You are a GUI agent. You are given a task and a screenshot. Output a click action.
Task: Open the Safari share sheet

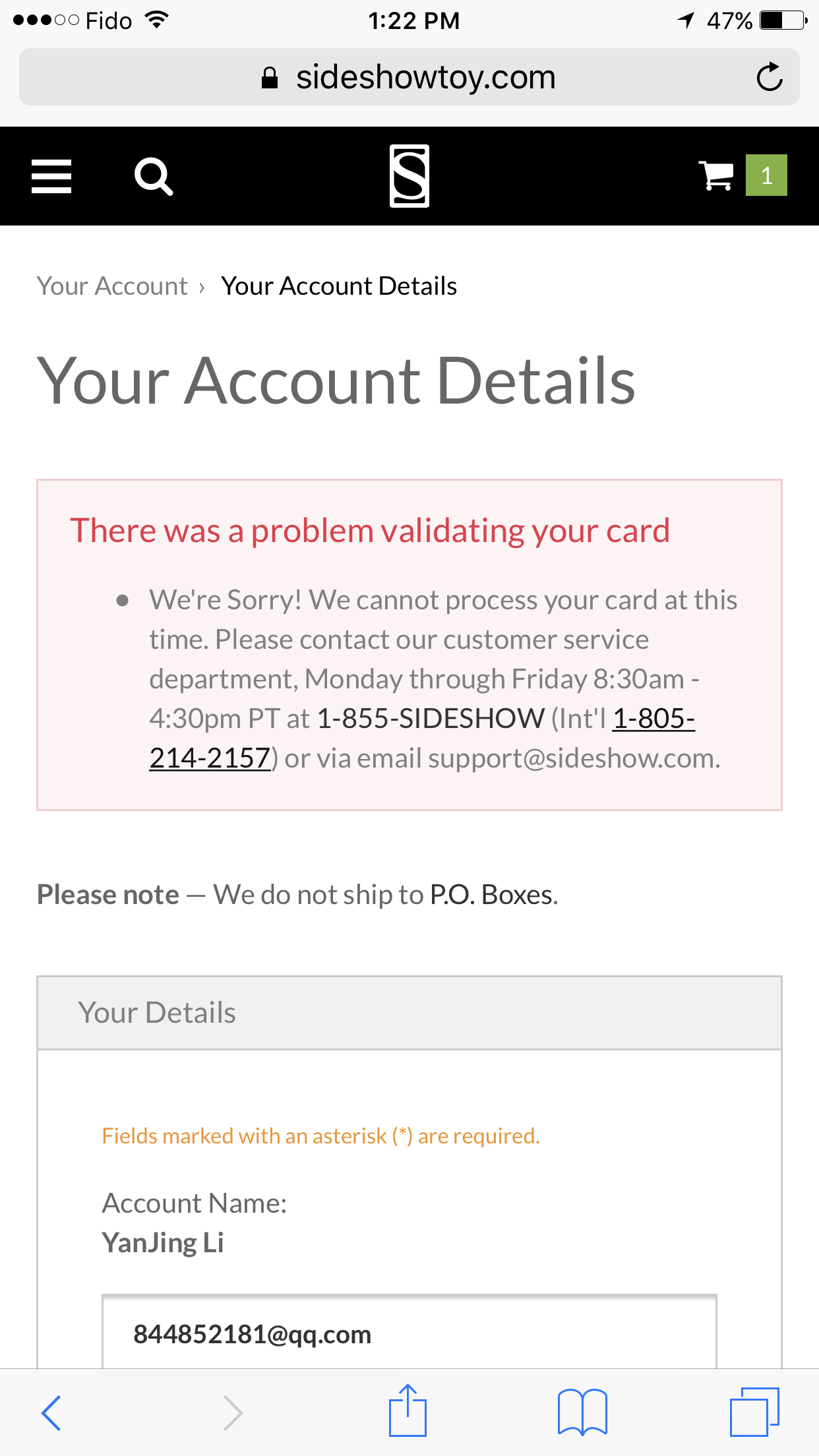408,1411
